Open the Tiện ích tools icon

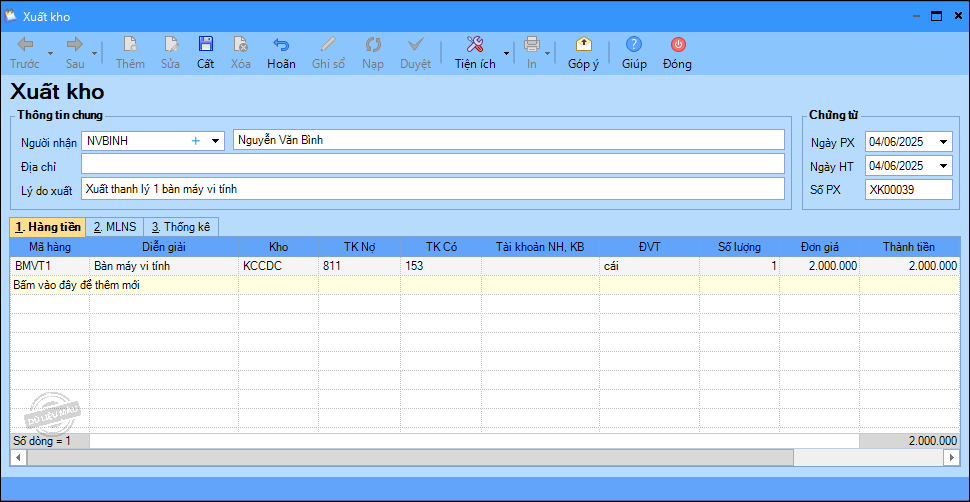coord(475,45)
